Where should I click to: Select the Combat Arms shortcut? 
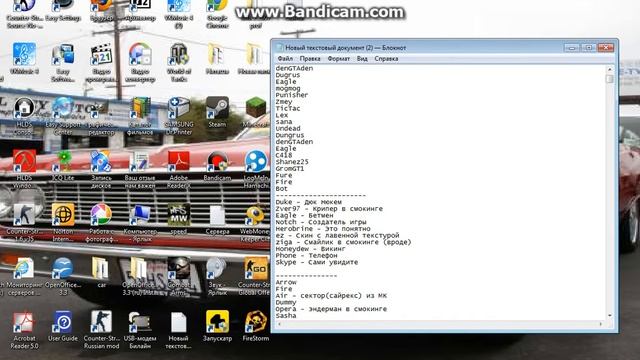coord(179,276)
